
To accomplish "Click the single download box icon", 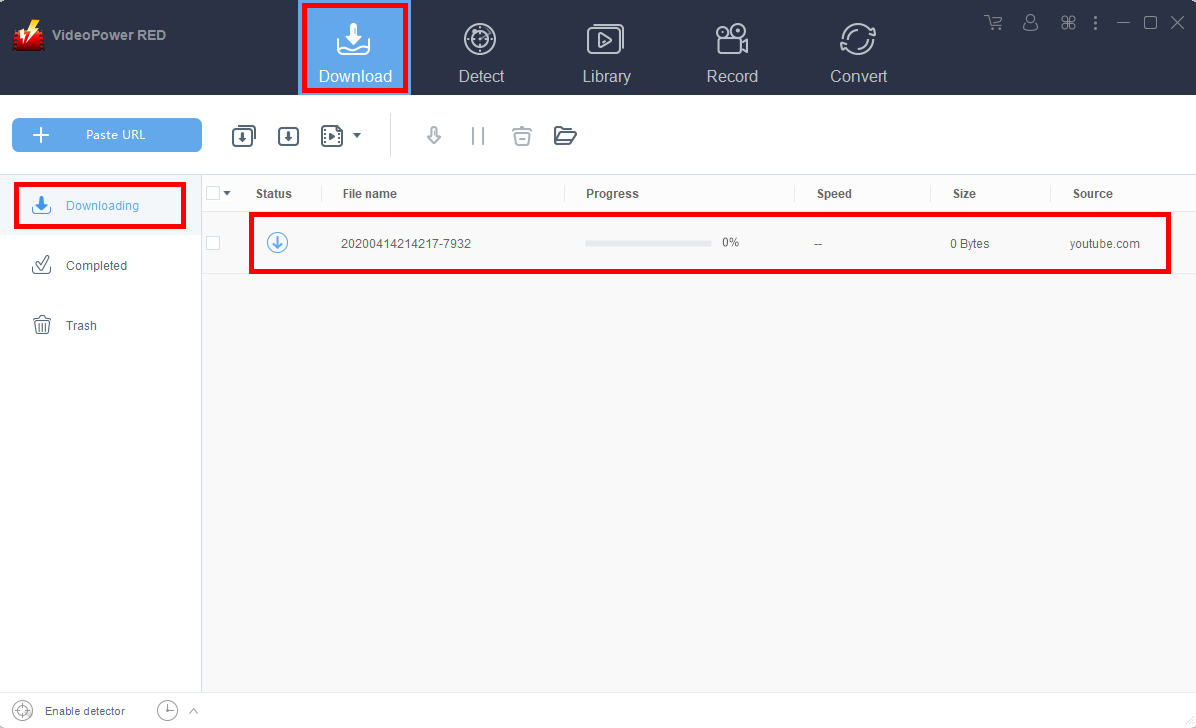I will 288,137.
